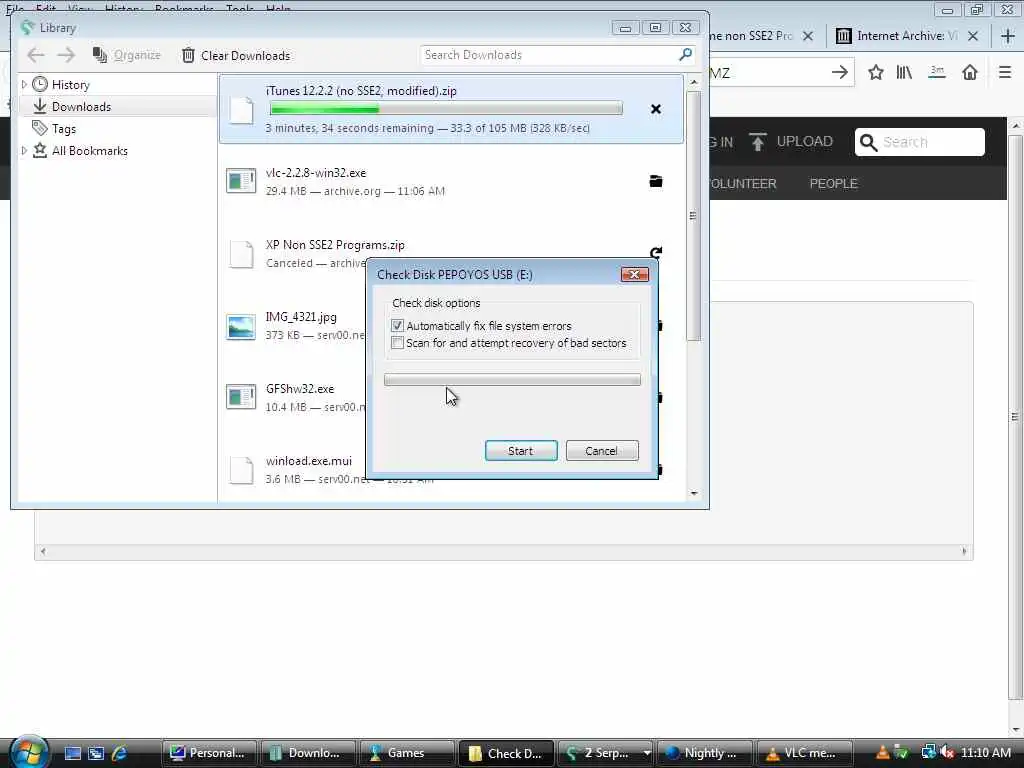Screen dimensions: 1024x768
Task: Click Start in Check Disk dialog
Action: [x=521, y=451]
